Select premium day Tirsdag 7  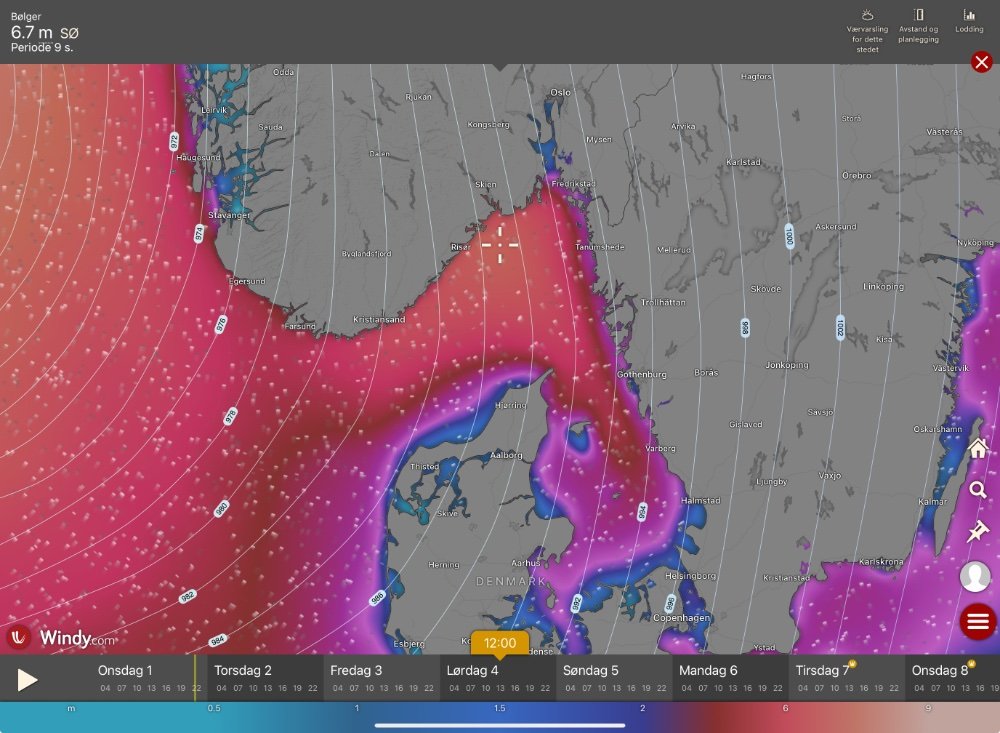pyautogui.click(x=823, y=670)
